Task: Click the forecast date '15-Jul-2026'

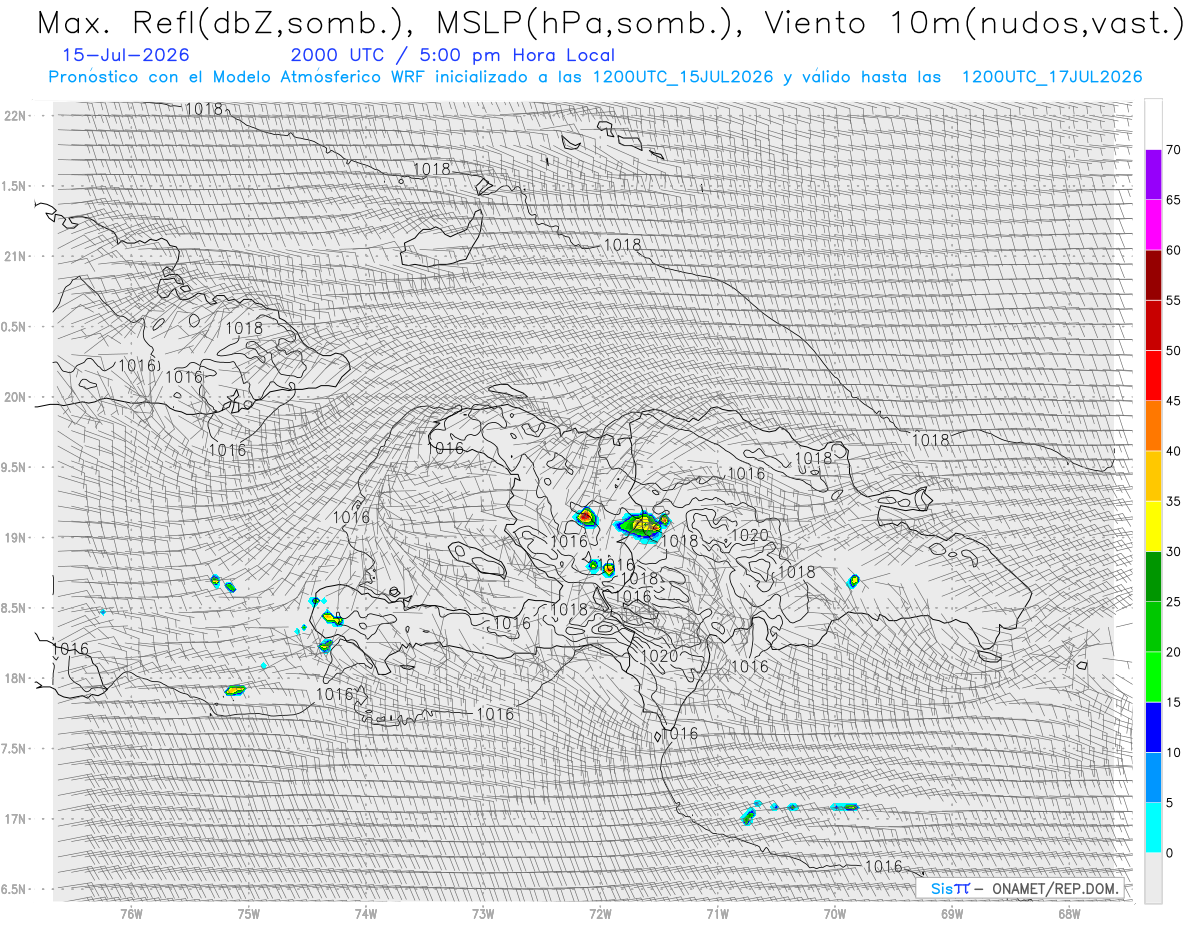Action: pos(125,56)
